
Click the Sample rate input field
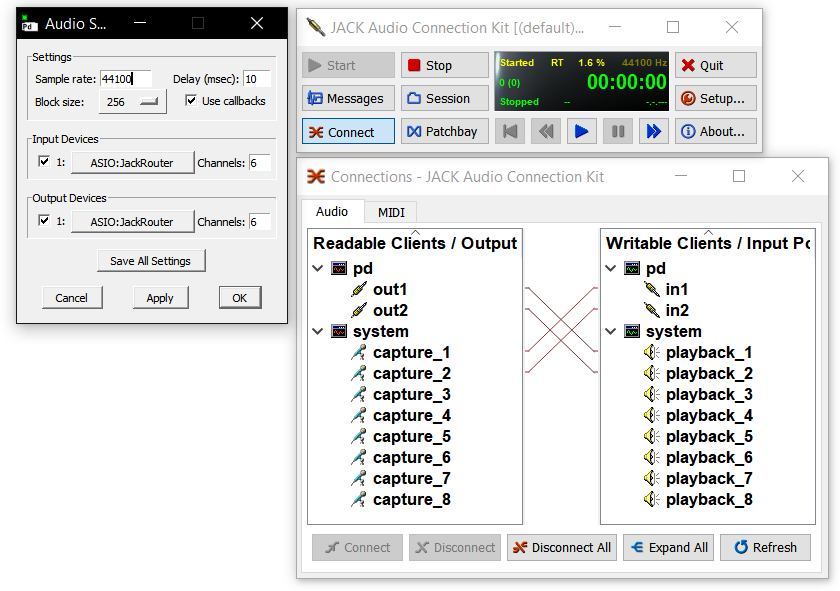[126, 79]
